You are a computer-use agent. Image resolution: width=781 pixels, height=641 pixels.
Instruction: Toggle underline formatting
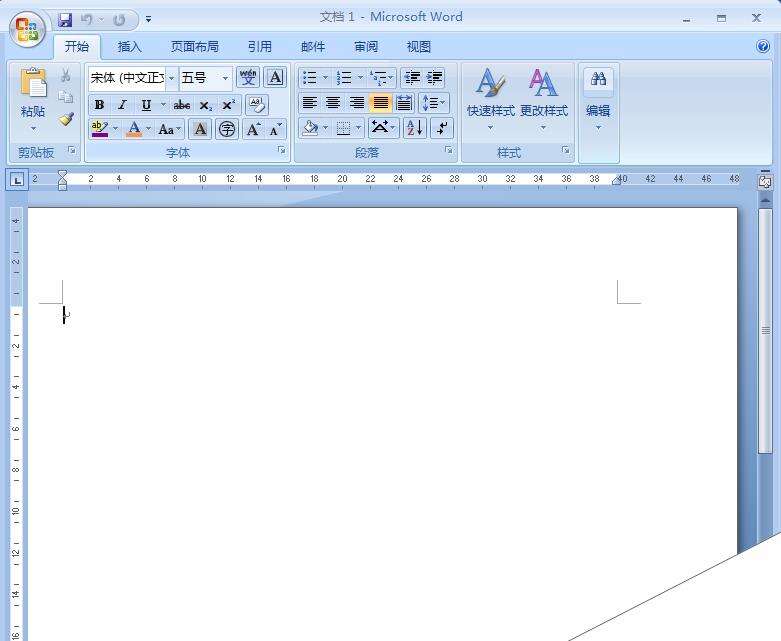pos(146,105)
